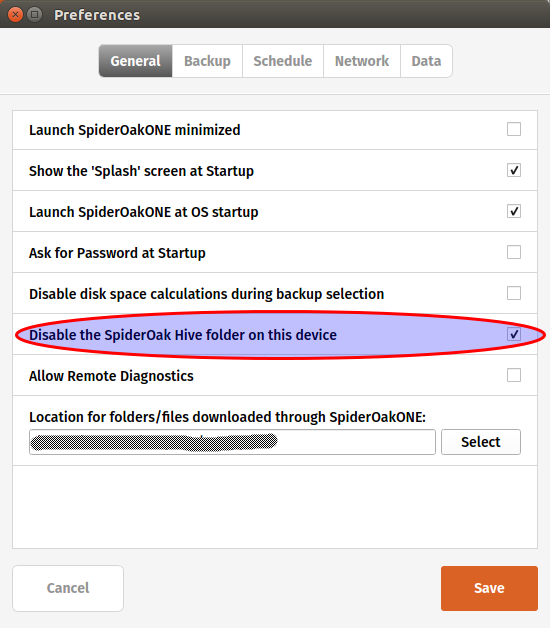
Task: Enable Ask for Password at Startup
Action: click(514, 252)
